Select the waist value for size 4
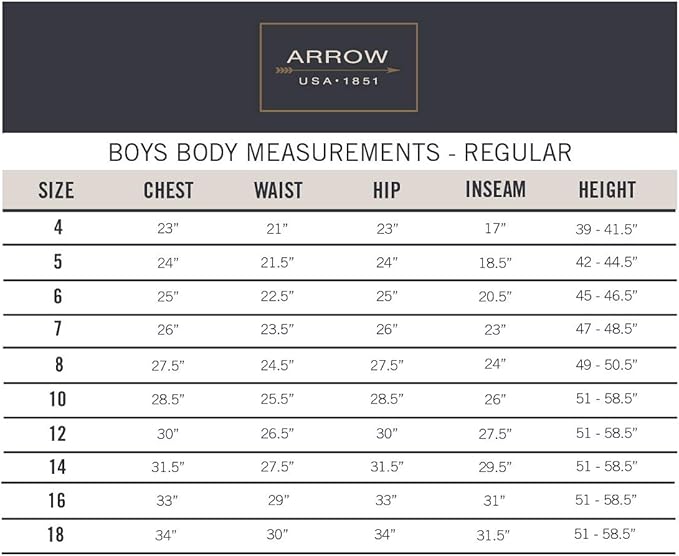The image size is (679, 556). coord(278,228)
